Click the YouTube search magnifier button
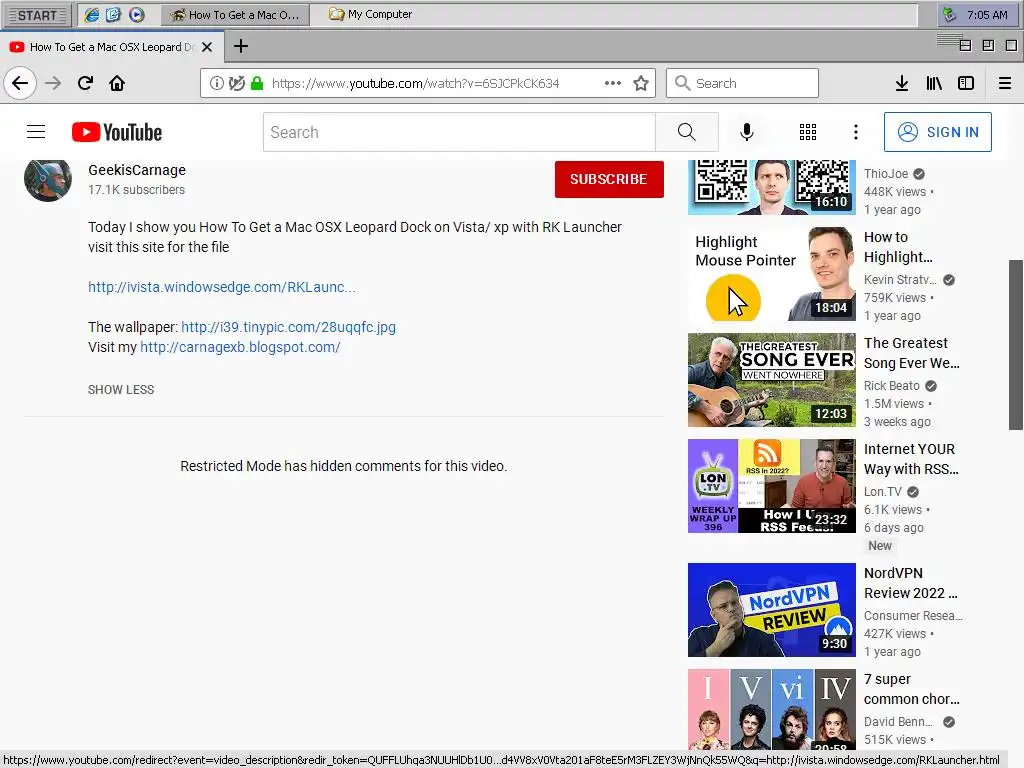Viewport: 1024px width, 768px height. (686, 132)
